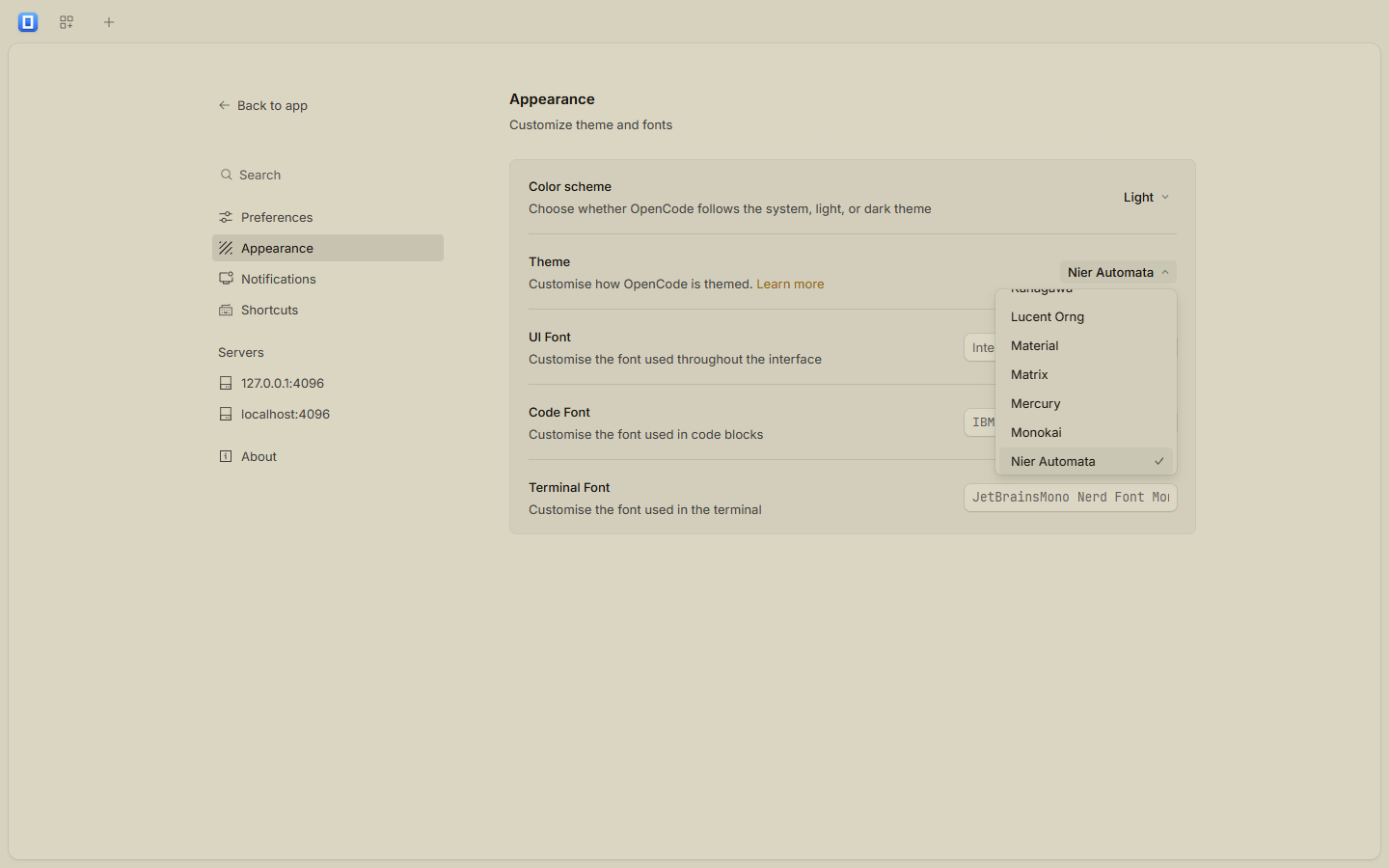Click the Shortcuts keyboard icon

(226, 310)
